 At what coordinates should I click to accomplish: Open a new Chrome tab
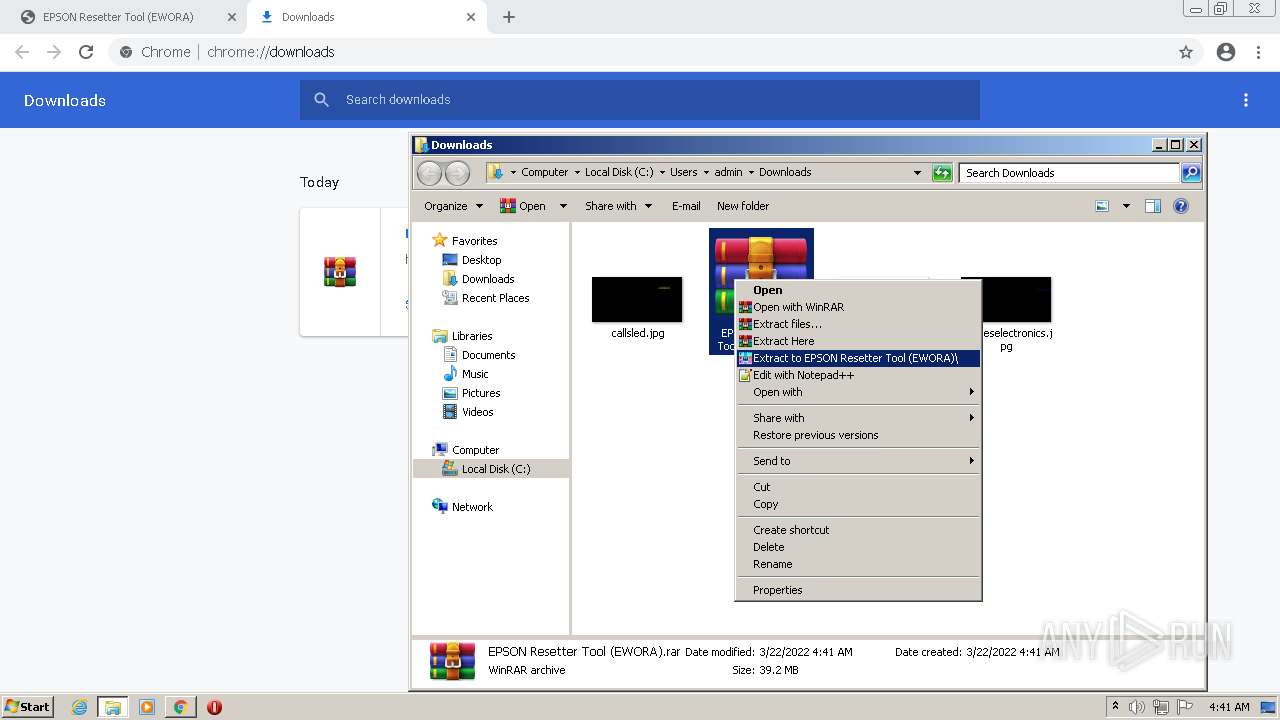point(509,17)
